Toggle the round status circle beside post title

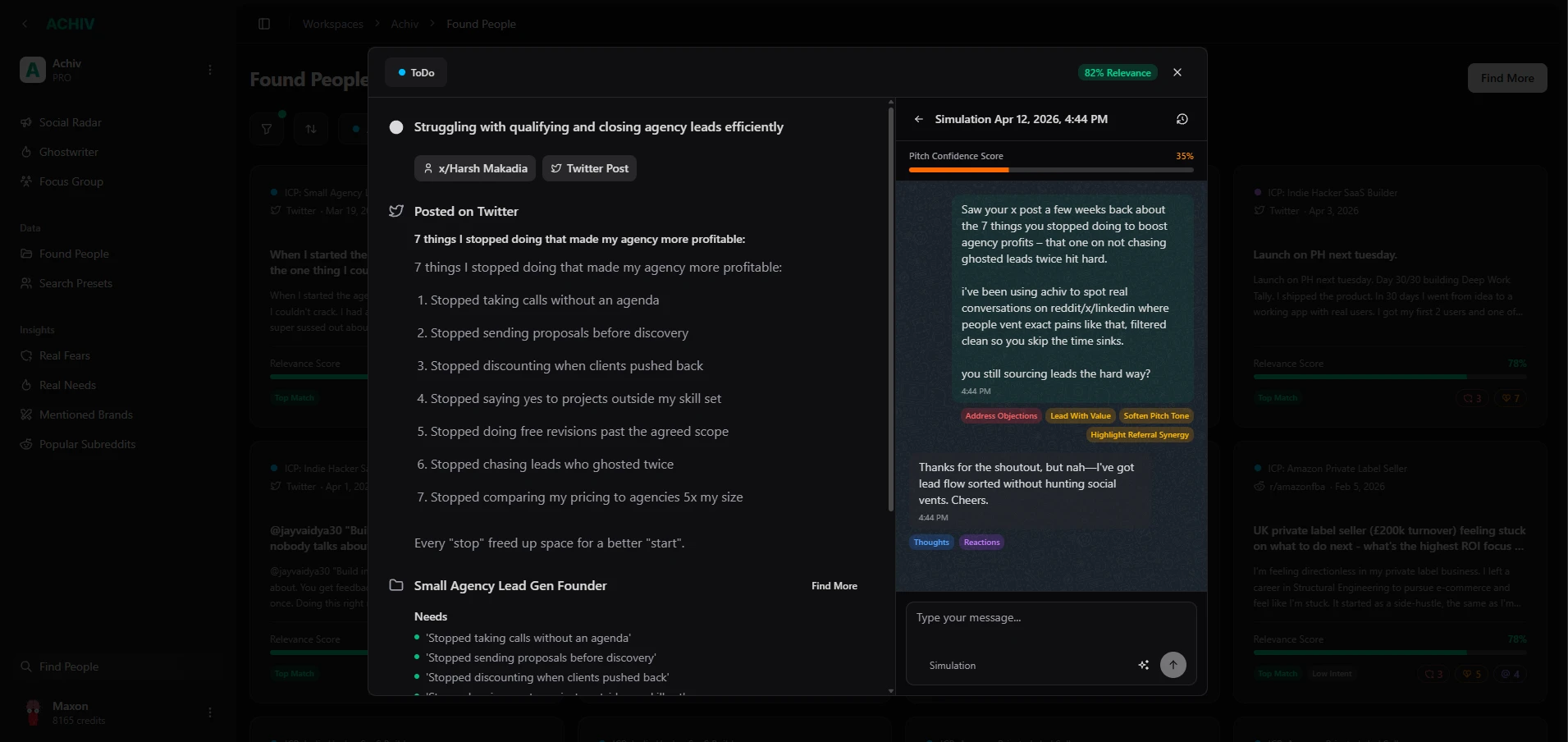tap(396, 127)
